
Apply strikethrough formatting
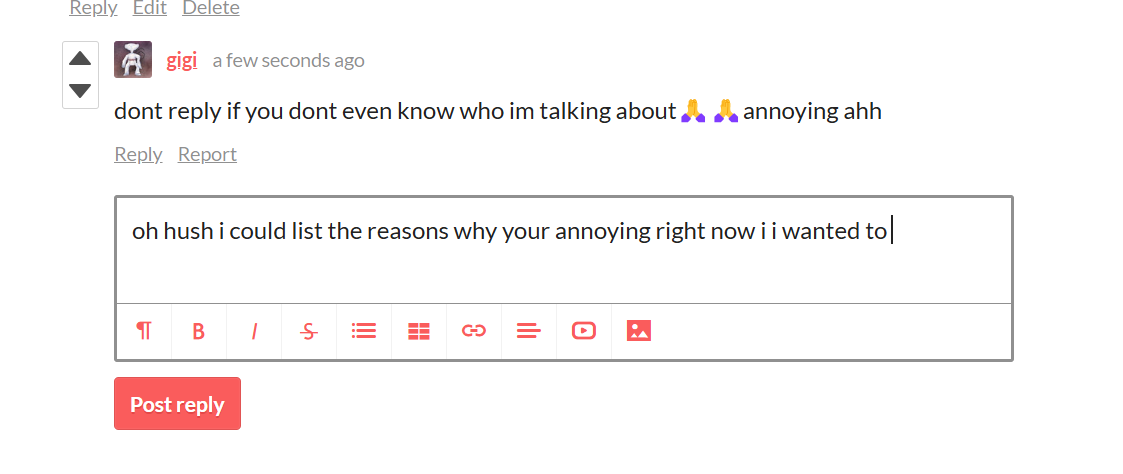click(309, 331)
